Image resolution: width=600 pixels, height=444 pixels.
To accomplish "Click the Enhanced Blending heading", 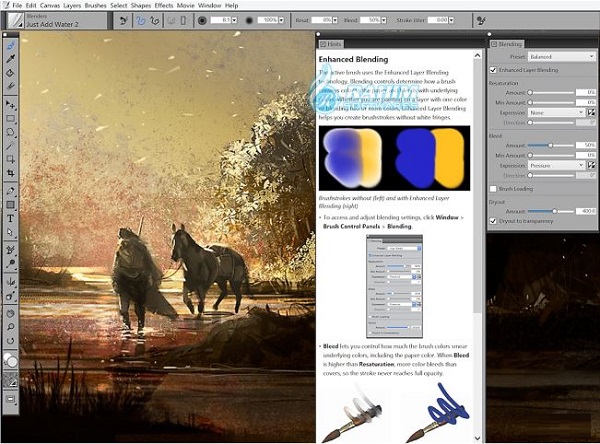I will pyautogui.click(x=353, y=59).
